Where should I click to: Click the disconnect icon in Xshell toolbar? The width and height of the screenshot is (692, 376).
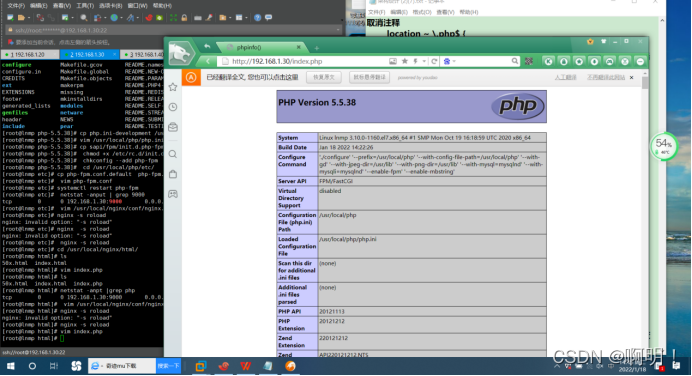point(40,18)
